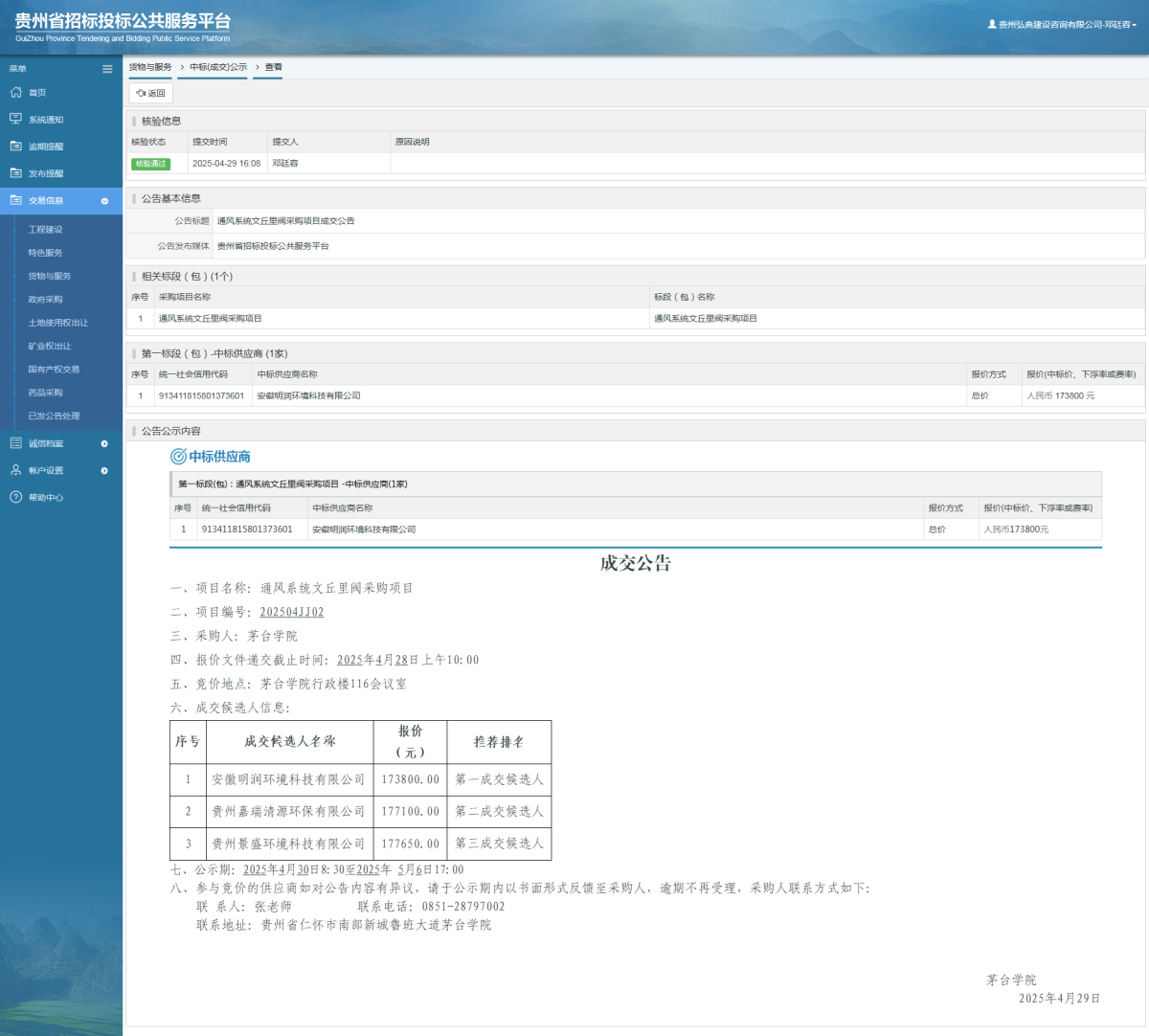Click the hamburger menu collapse icon
Screen dimensions: 1149x1036
click(x=107, y=69)
